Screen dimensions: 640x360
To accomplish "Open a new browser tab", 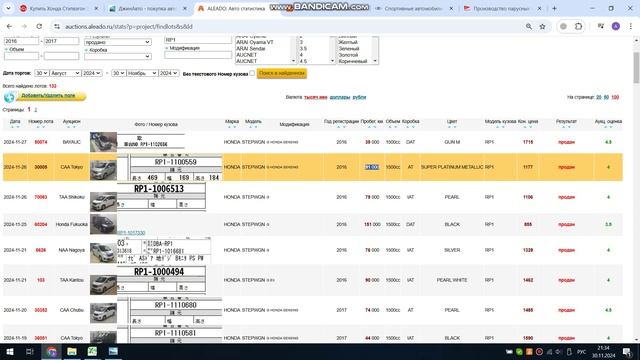I will 554,8.
